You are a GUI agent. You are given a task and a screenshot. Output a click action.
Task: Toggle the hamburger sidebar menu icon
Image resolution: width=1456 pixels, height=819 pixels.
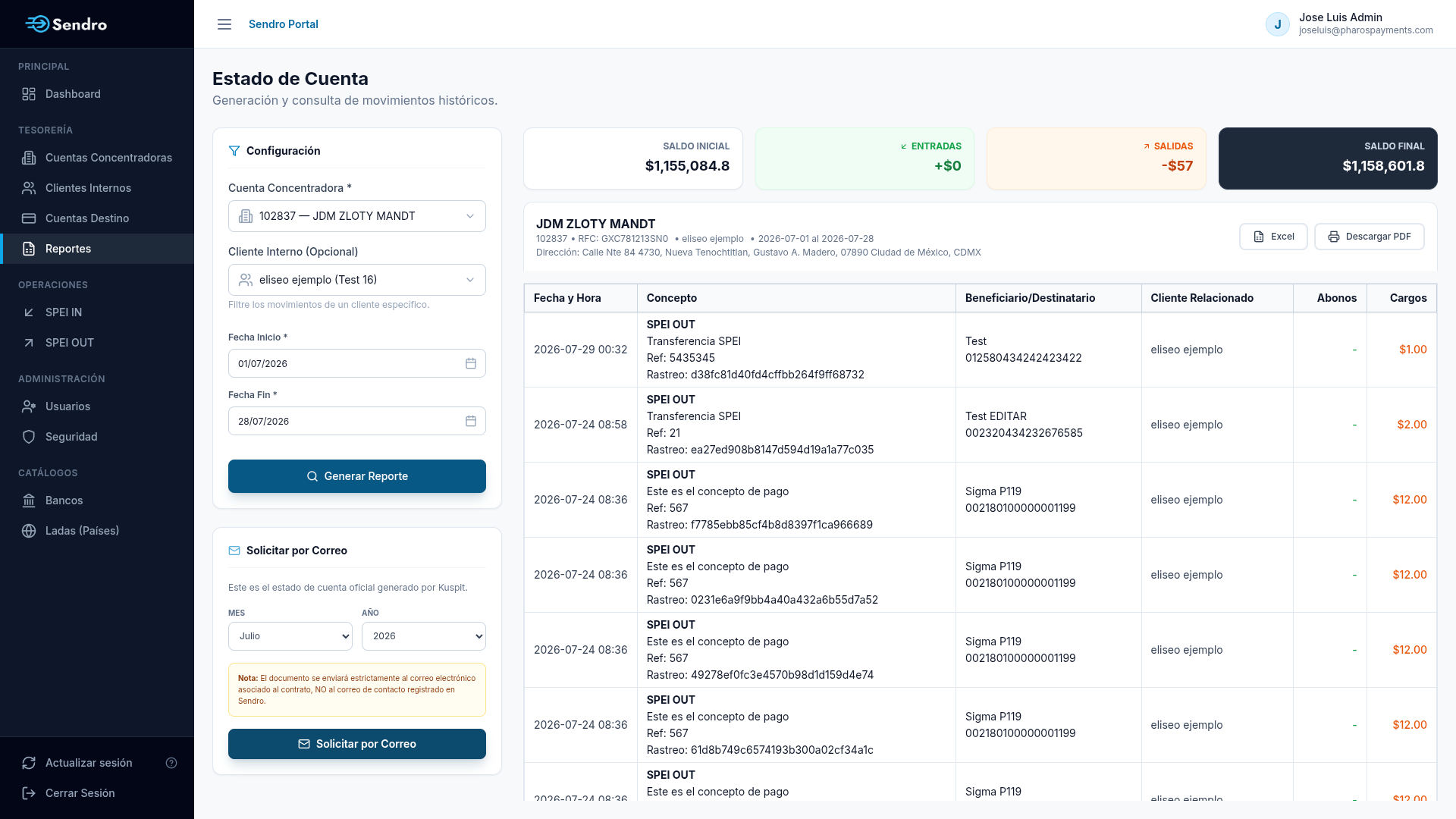pyautogui.click(x=224, y=24)
